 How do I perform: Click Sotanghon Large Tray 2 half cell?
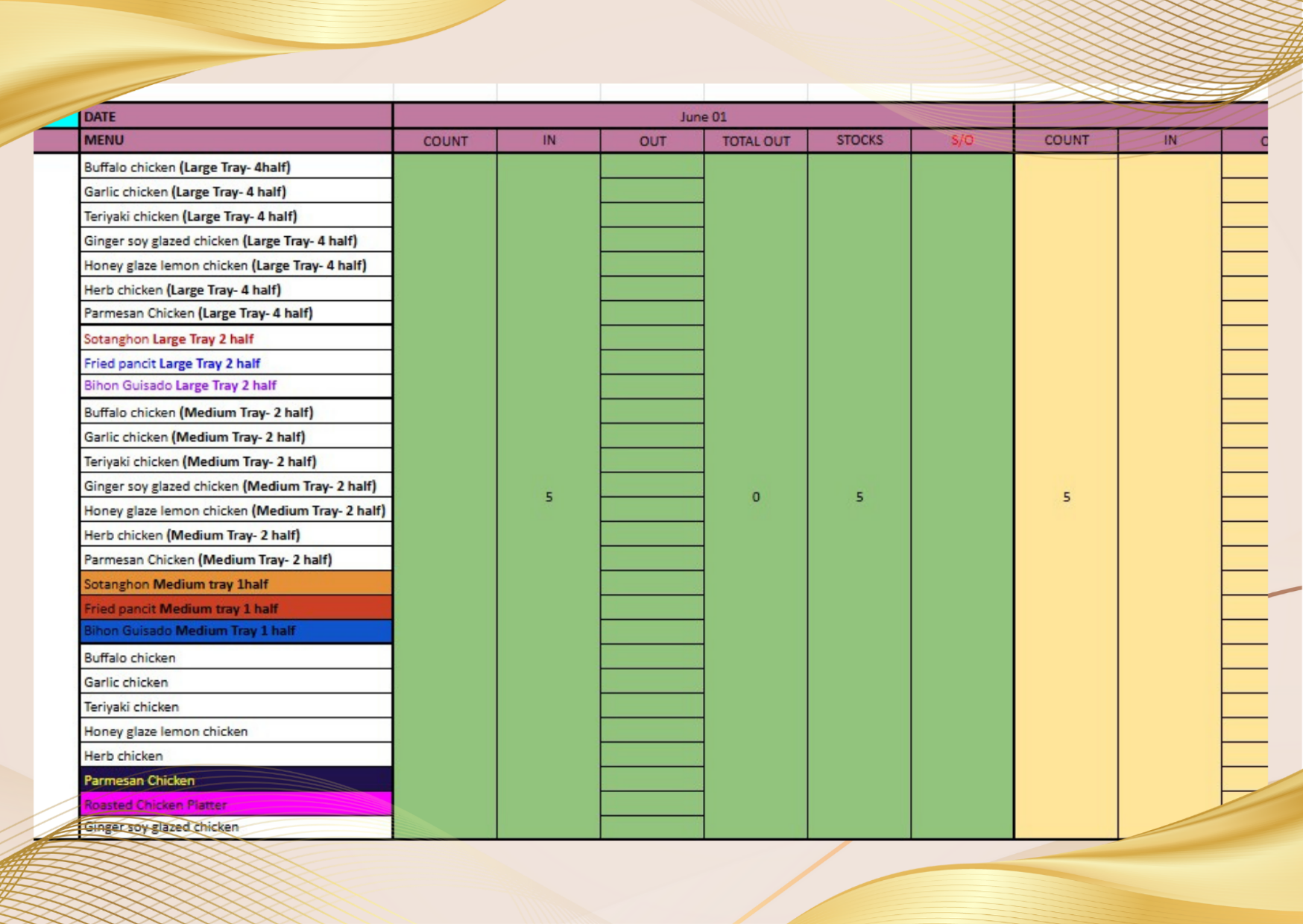(235, 339)
